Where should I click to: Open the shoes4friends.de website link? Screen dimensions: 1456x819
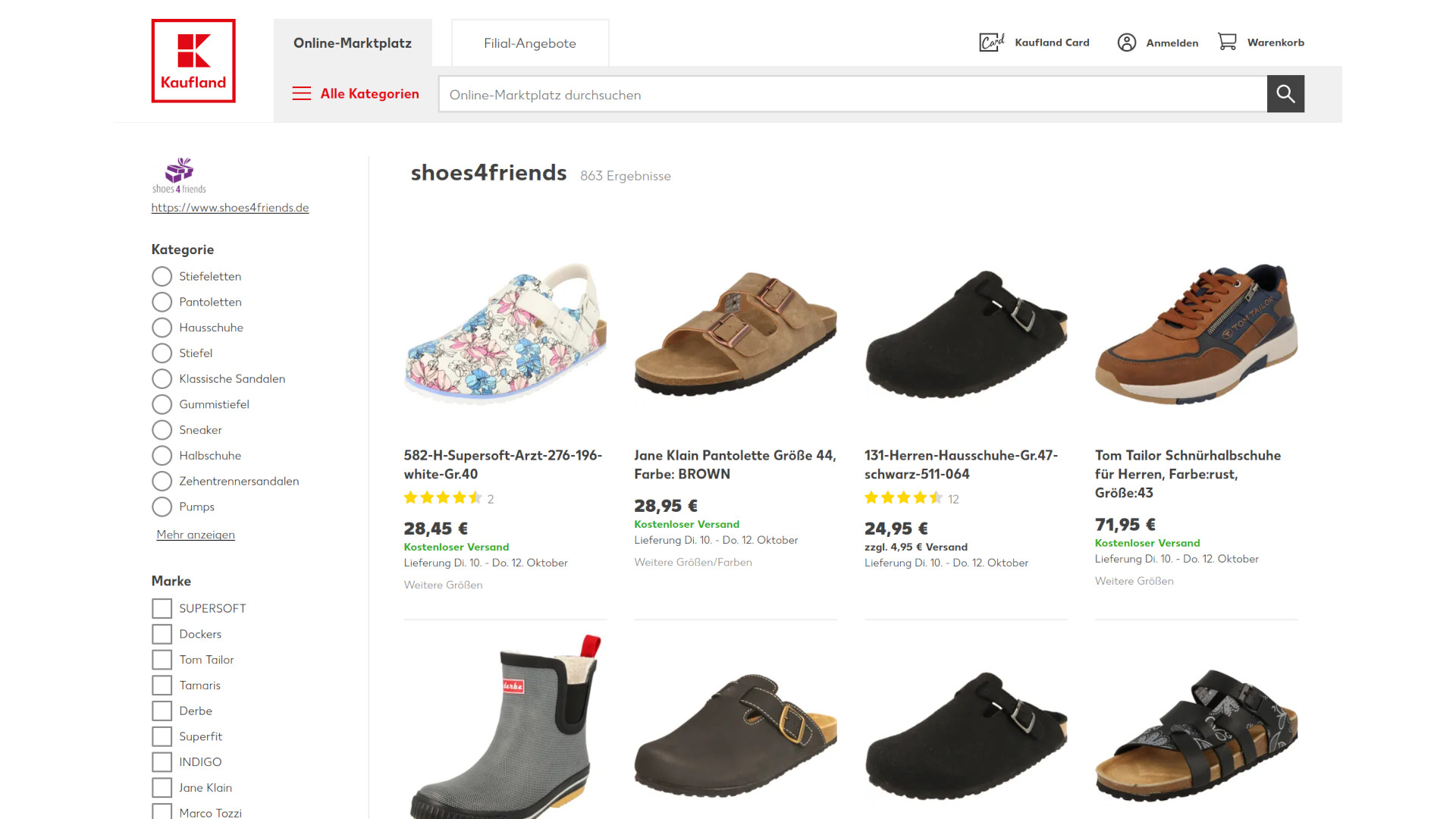(x=230, y=207)
